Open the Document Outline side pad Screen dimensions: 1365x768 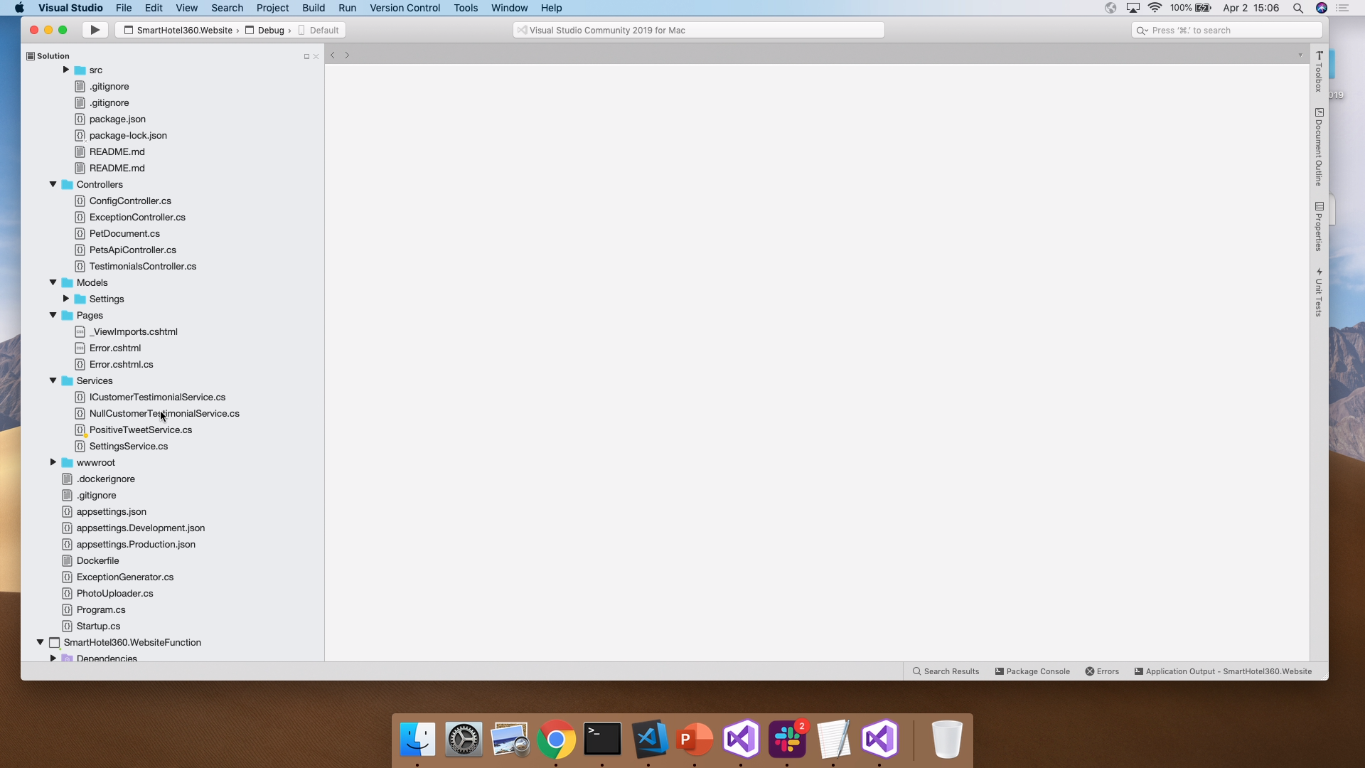[1319, 147]
